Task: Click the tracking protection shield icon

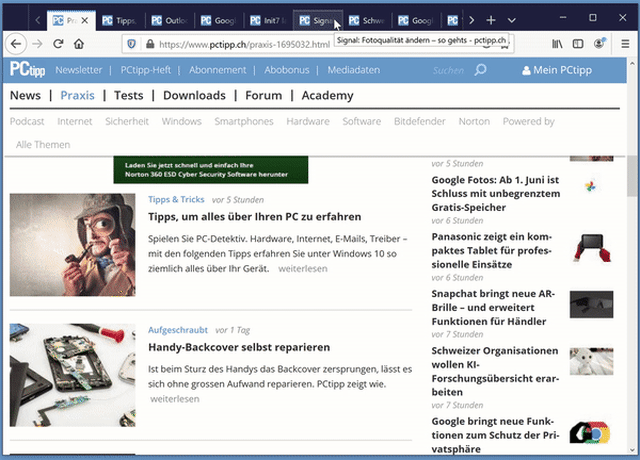Action: coord(131,45)
